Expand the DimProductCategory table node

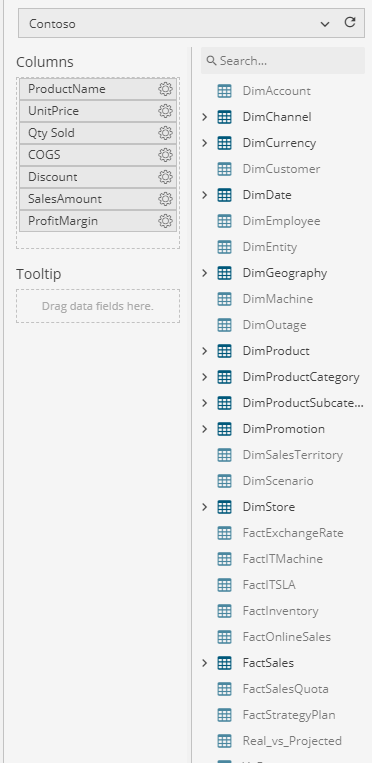click(x=205, y=377)
